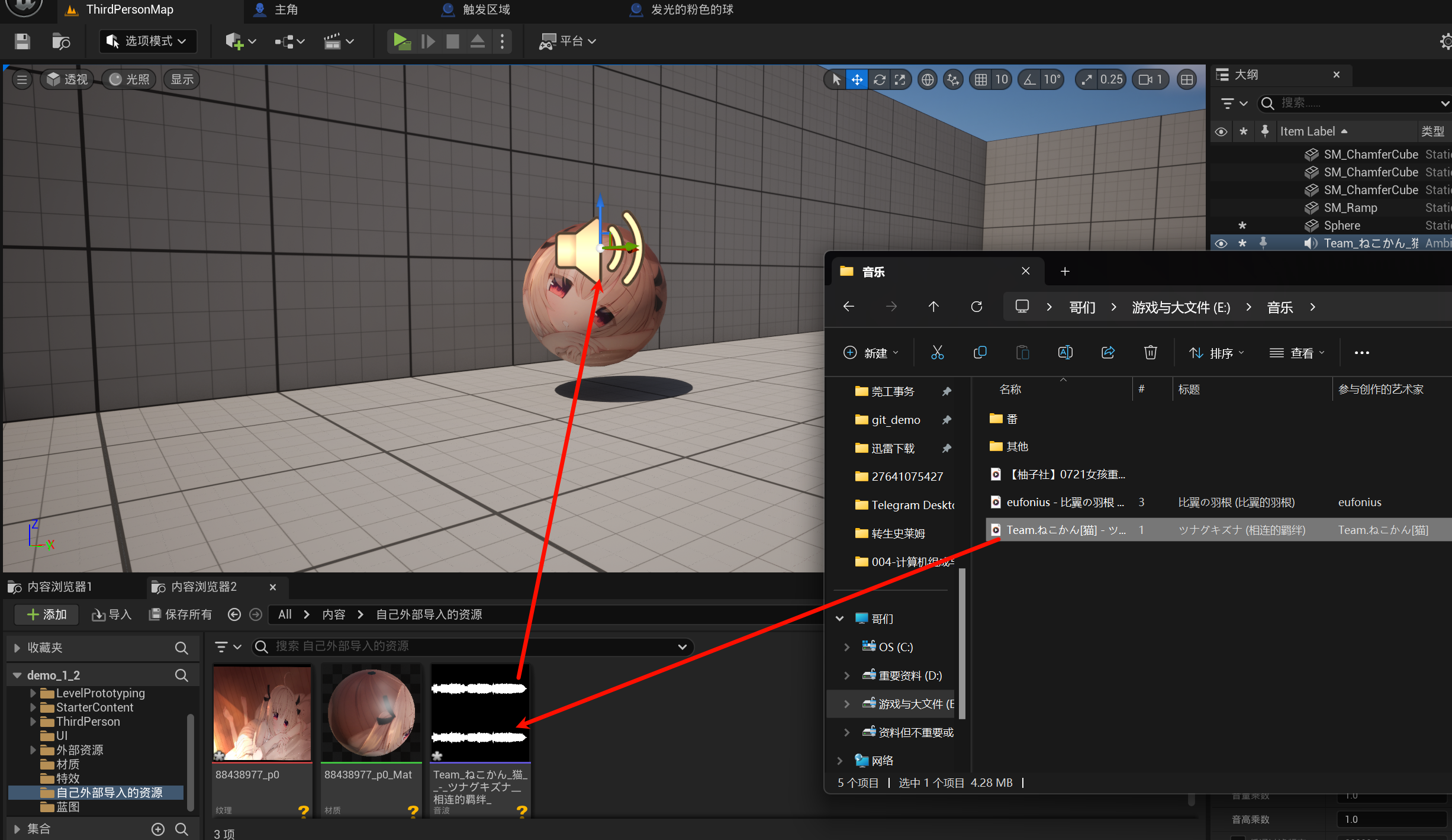Toggle visibility of Team_ねこかん outliner item
The height and width of the screenshot is (840, 1452).
tap(1221, 243)
